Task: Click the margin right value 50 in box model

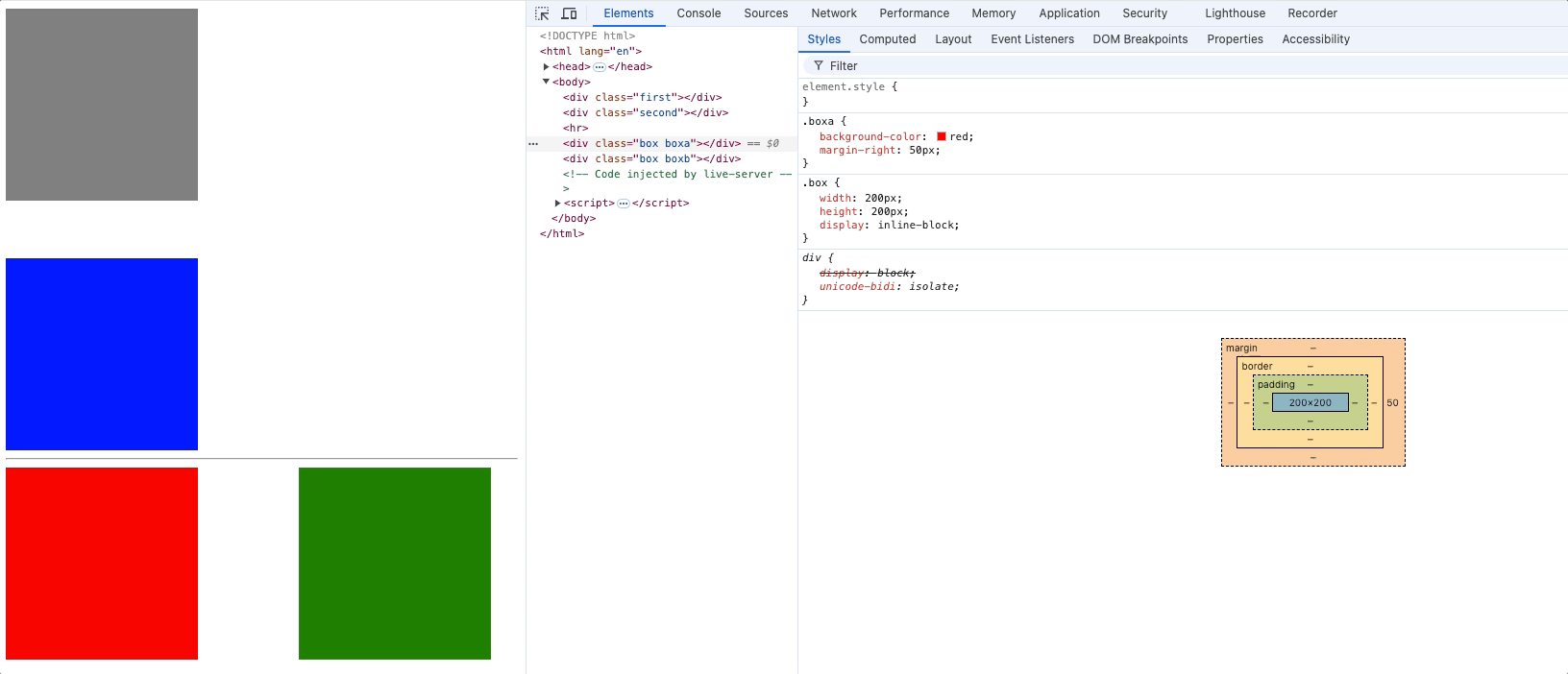Action: point(1392,403)
